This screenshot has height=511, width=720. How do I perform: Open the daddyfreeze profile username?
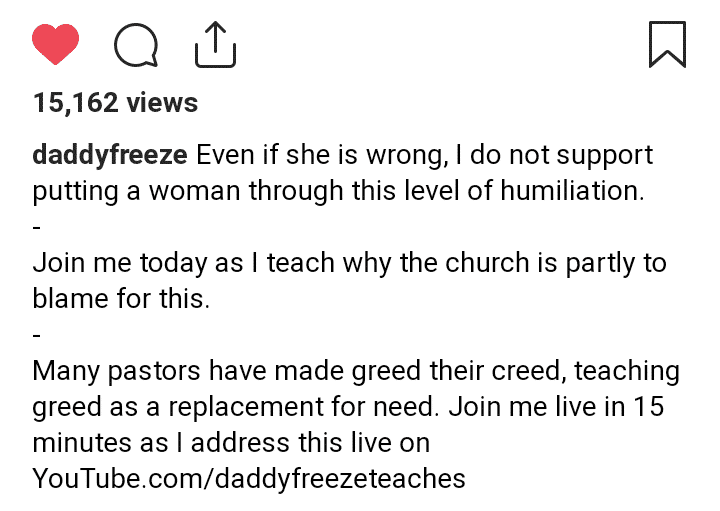110,156
